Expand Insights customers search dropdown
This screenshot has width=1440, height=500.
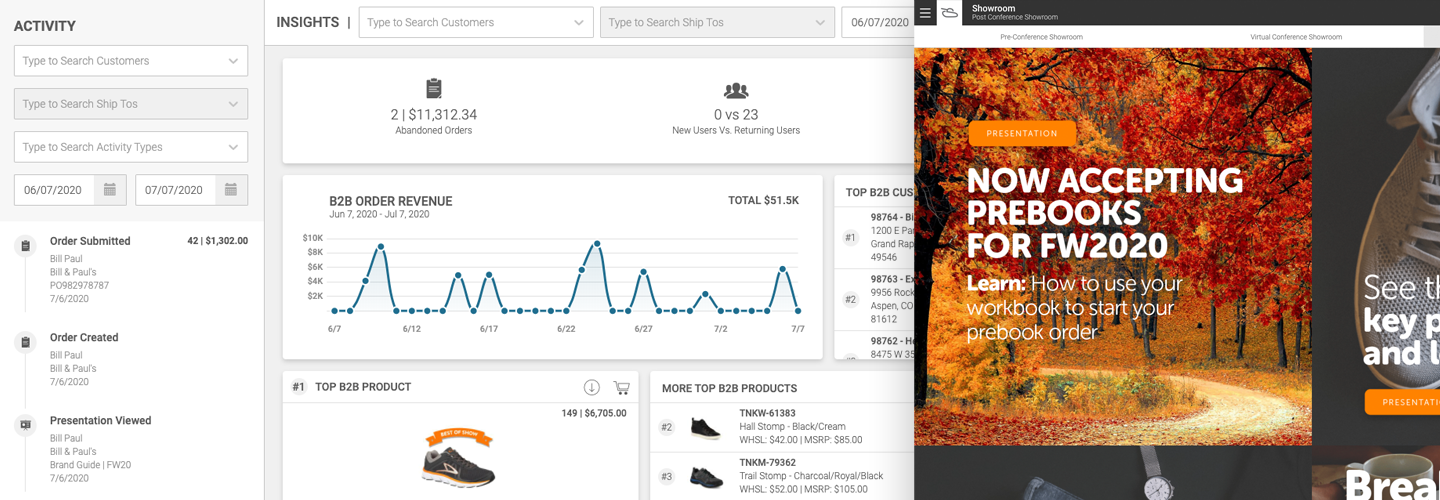(579, 23)
